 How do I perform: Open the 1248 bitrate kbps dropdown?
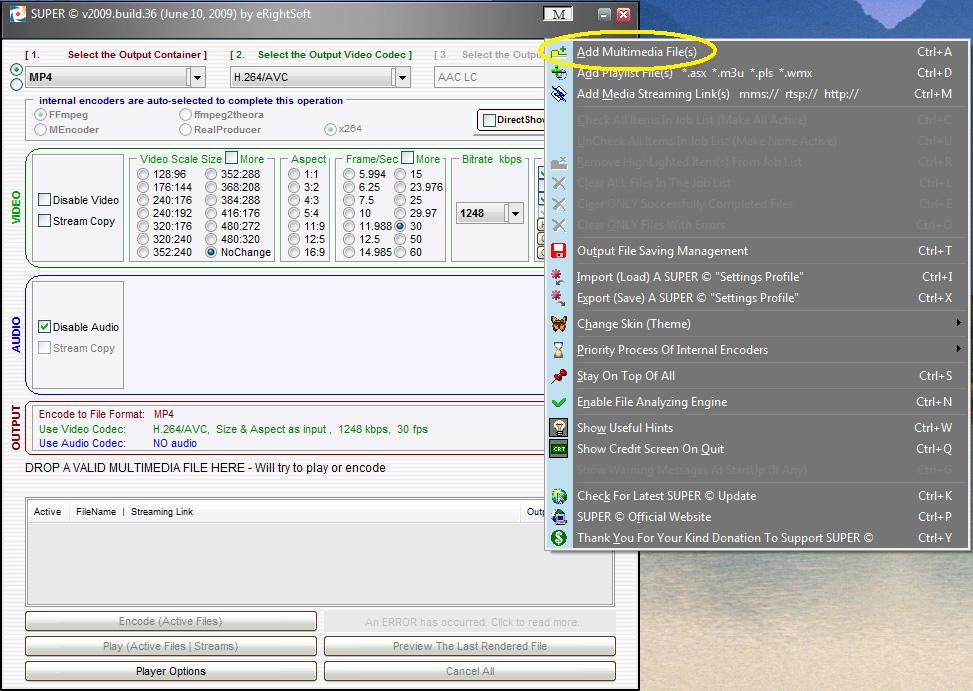(515, 213)
